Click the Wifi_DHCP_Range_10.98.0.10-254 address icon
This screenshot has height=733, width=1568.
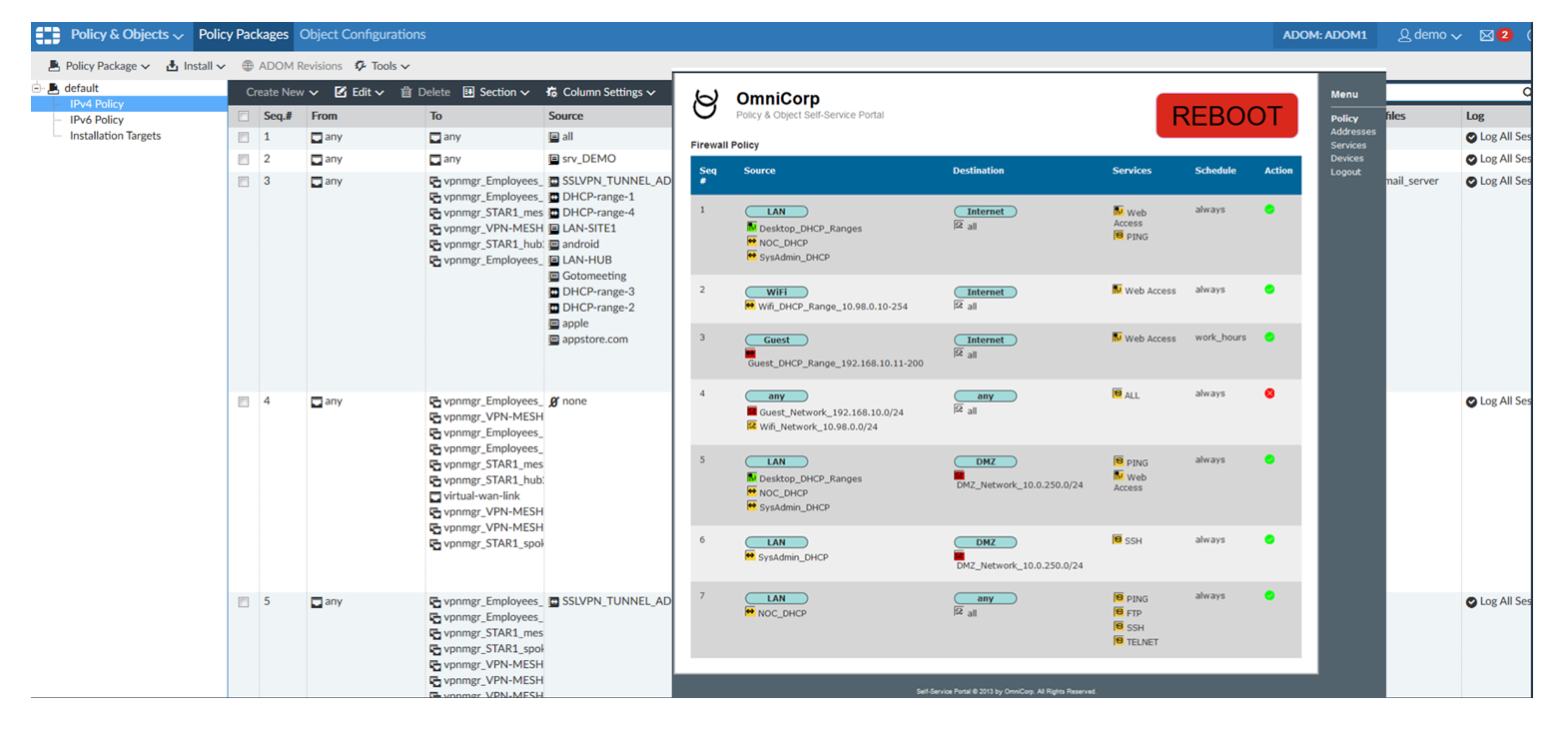[x=750, y=306]
